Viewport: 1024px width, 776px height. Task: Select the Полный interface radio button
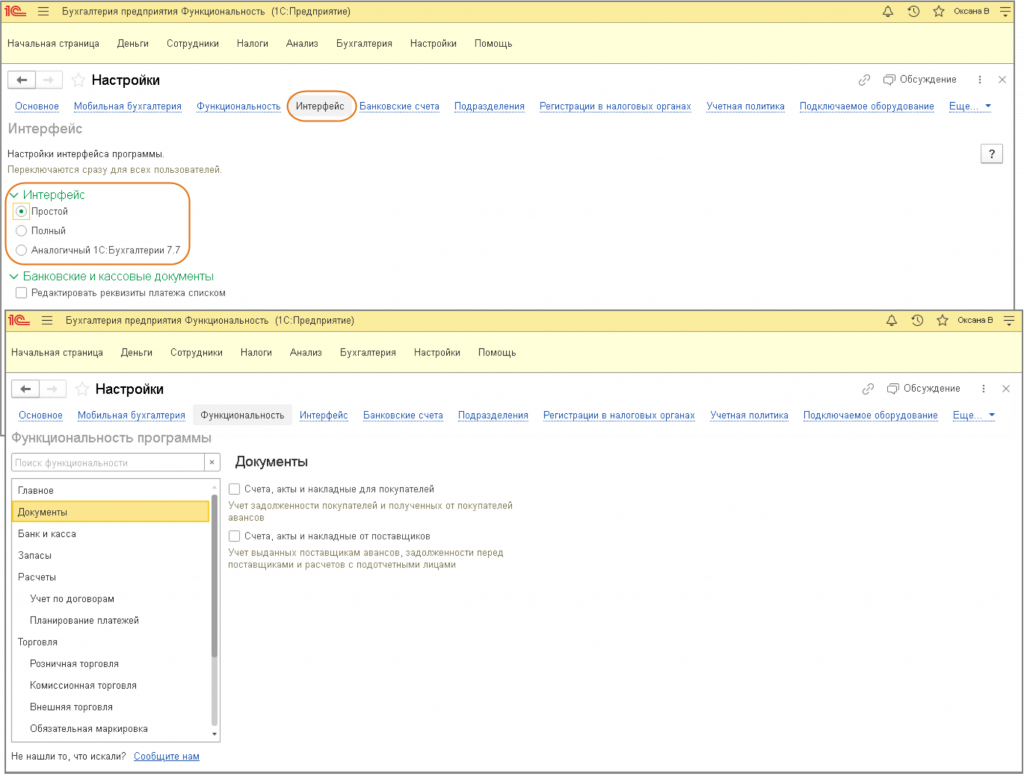pyautogui.click(x=22, y=231)
